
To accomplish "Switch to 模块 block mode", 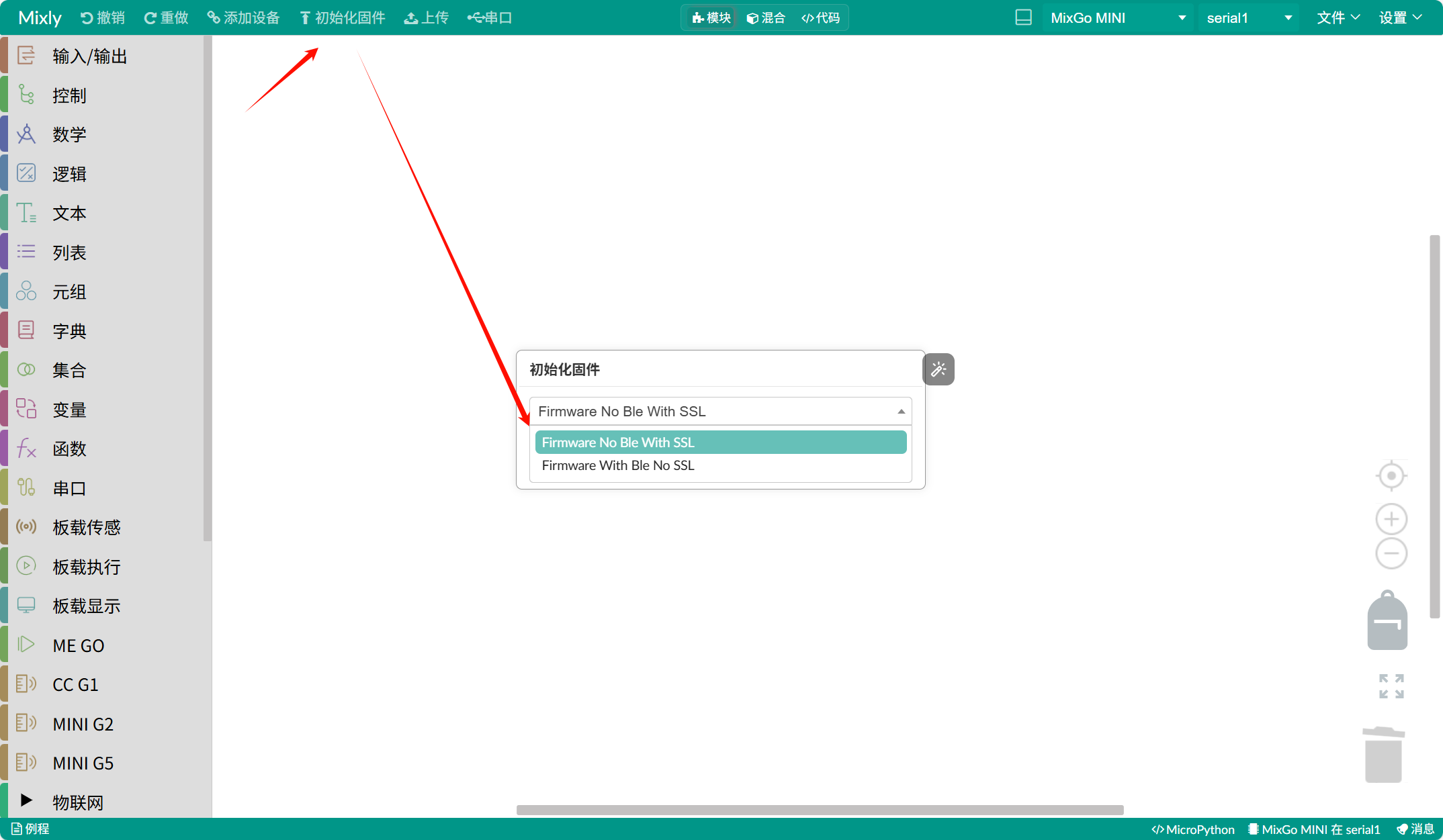I will tap(711, 17).
